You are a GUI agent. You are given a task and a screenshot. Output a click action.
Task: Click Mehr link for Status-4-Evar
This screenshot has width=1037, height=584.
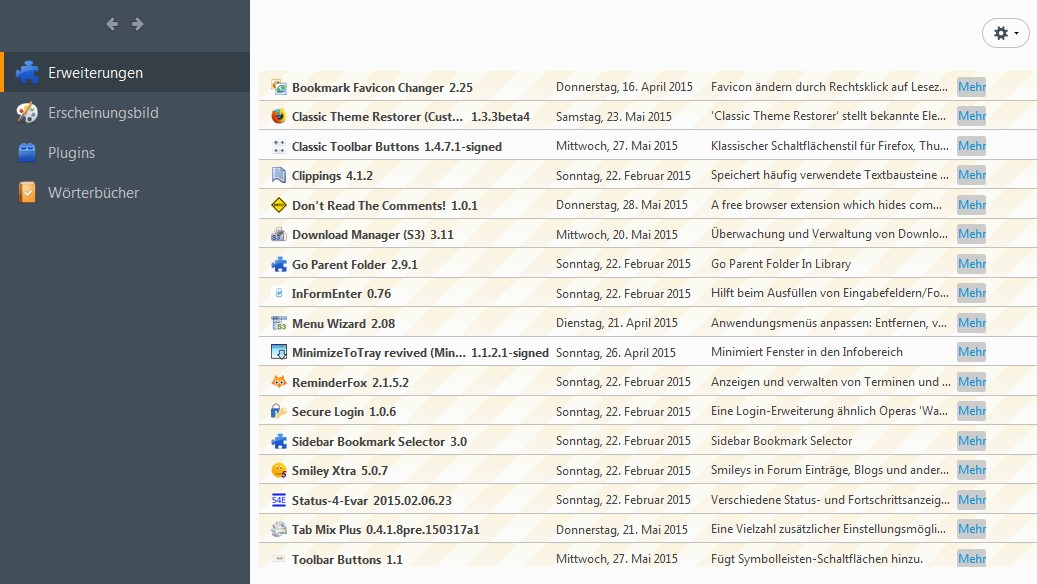coord(971,499)
